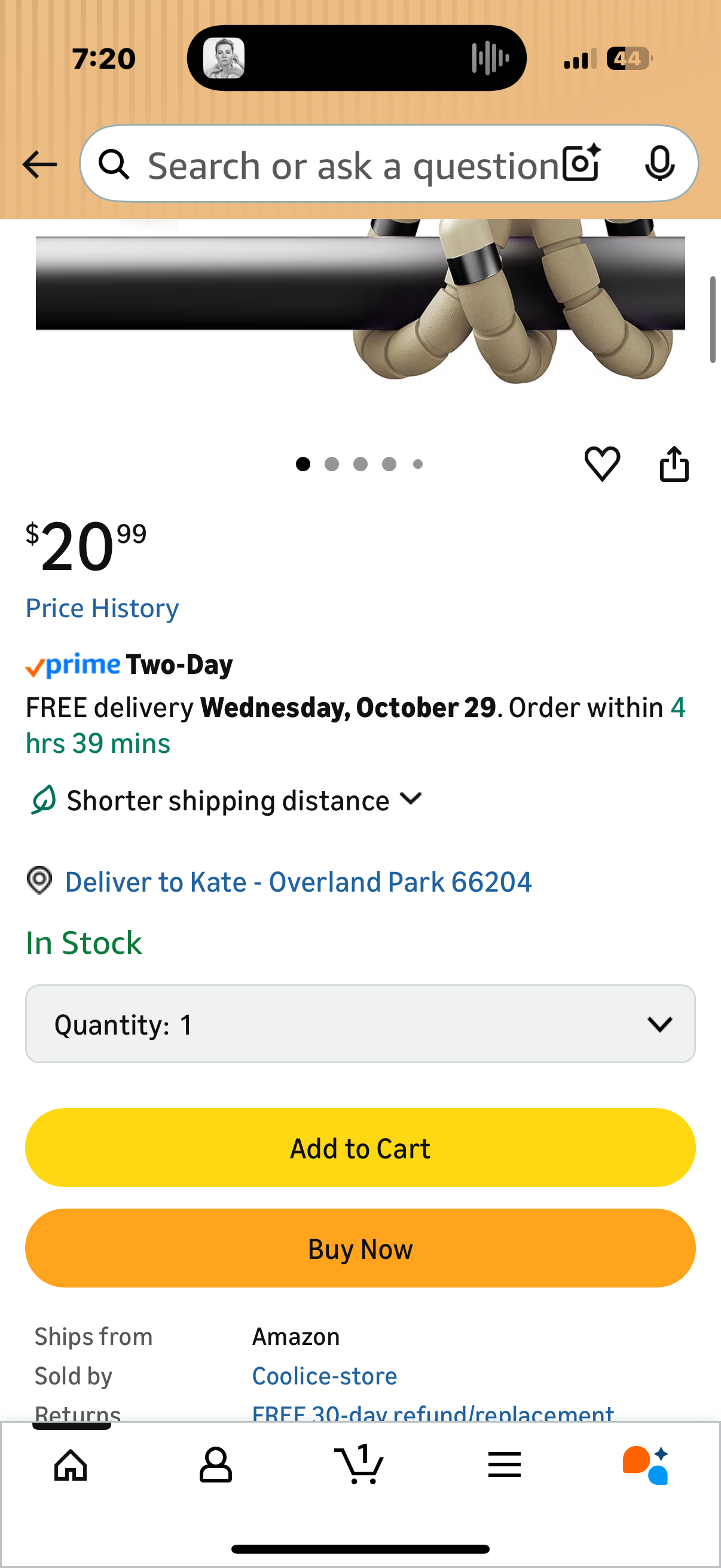Start voice search with the microphone icon
The width and height of the screenshot is (721, 1568).
coord(661,163)
